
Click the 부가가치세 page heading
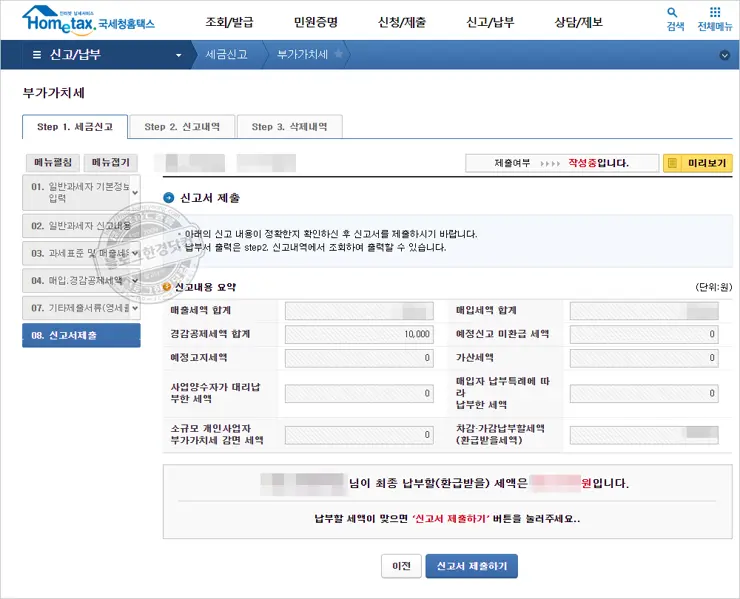click(x=53, y=93)
